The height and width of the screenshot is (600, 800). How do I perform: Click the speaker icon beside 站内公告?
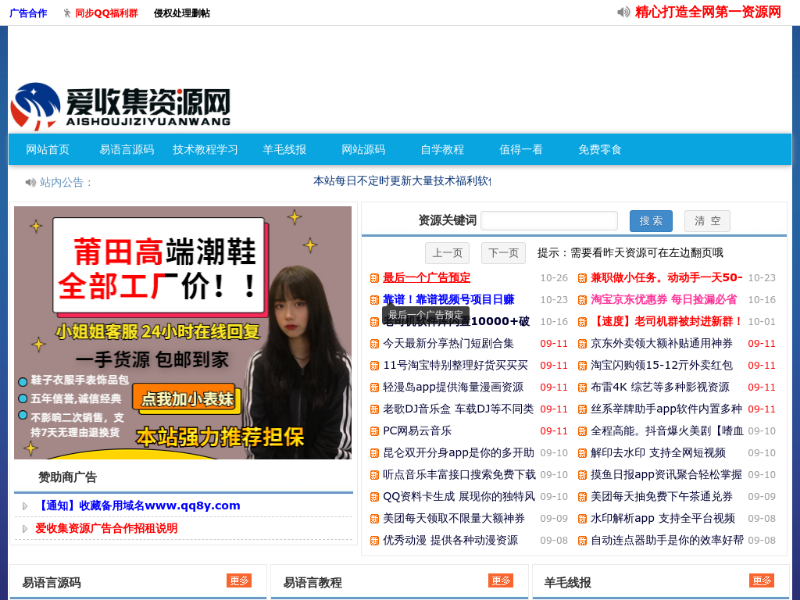[x=30, y=182]
